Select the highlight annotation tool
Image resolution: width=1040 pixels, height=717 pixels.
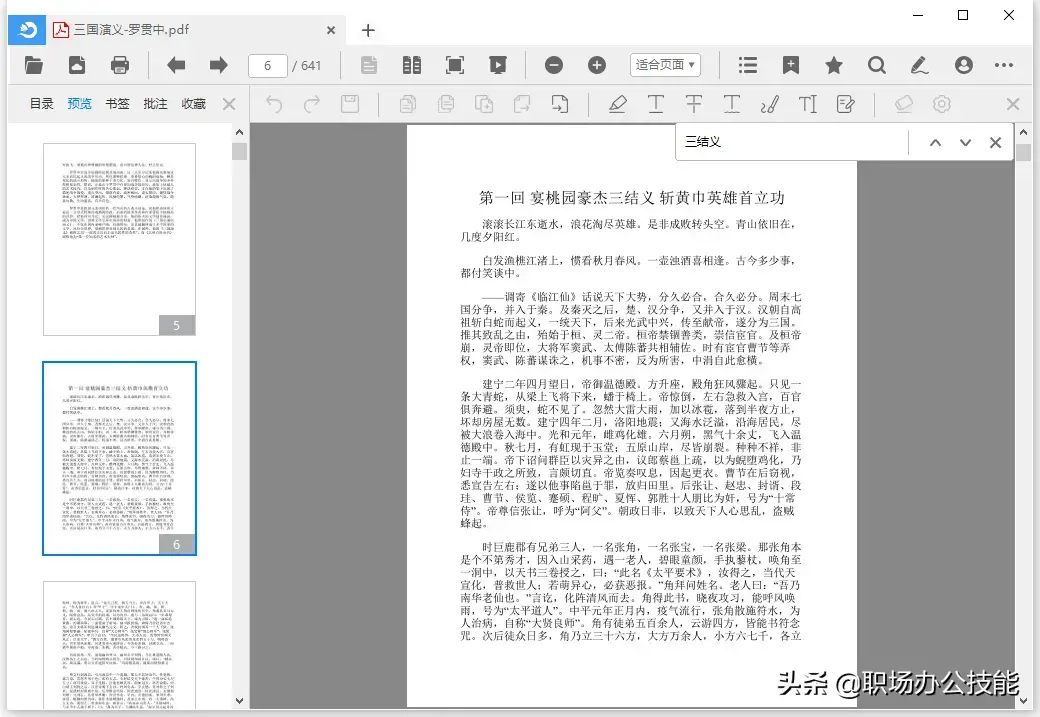(617, 103)
